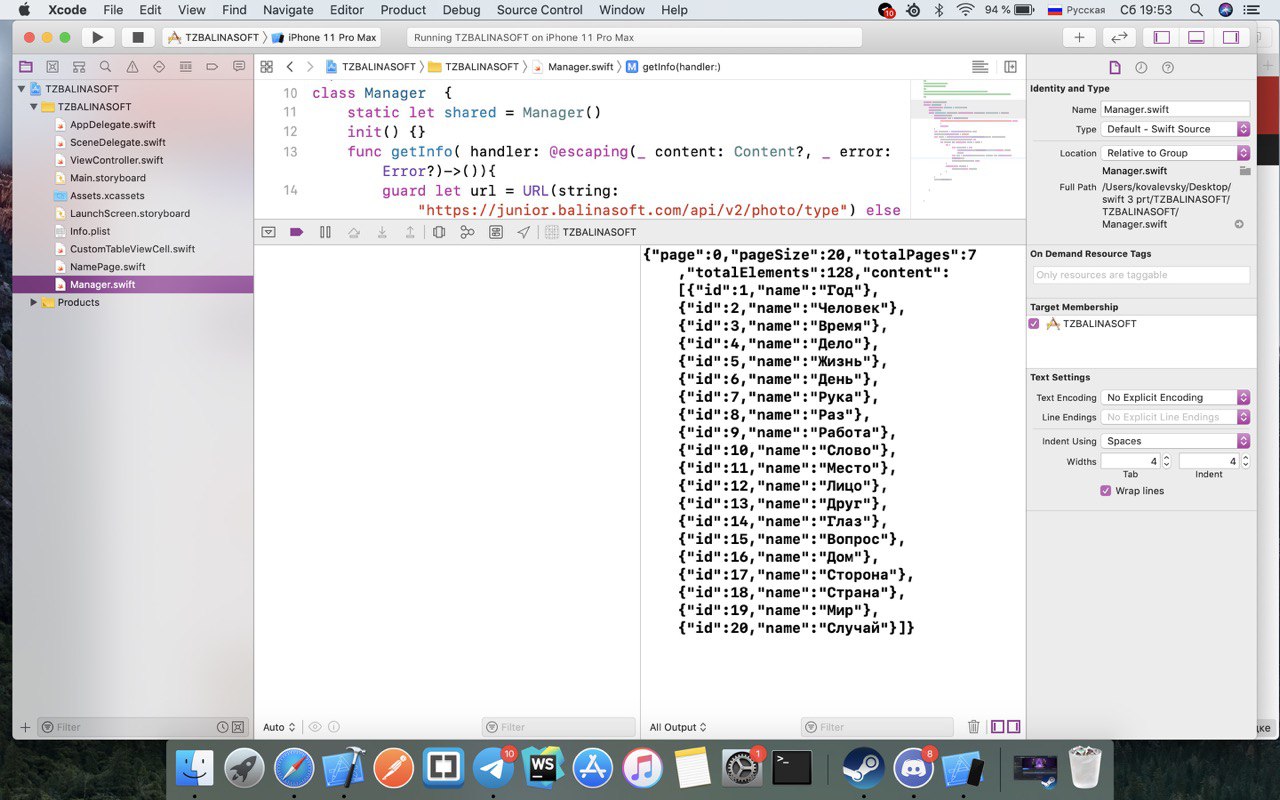Show the Project navigator tab icon
Image resolution: width=1280 pixels, height=800 pixels.
(x=26, y=67)
